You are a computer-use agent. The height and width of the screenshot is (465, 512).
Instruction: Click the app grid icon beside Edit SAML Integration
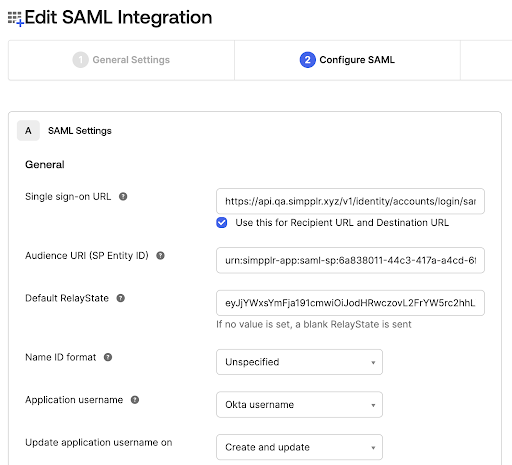(15, 19)
